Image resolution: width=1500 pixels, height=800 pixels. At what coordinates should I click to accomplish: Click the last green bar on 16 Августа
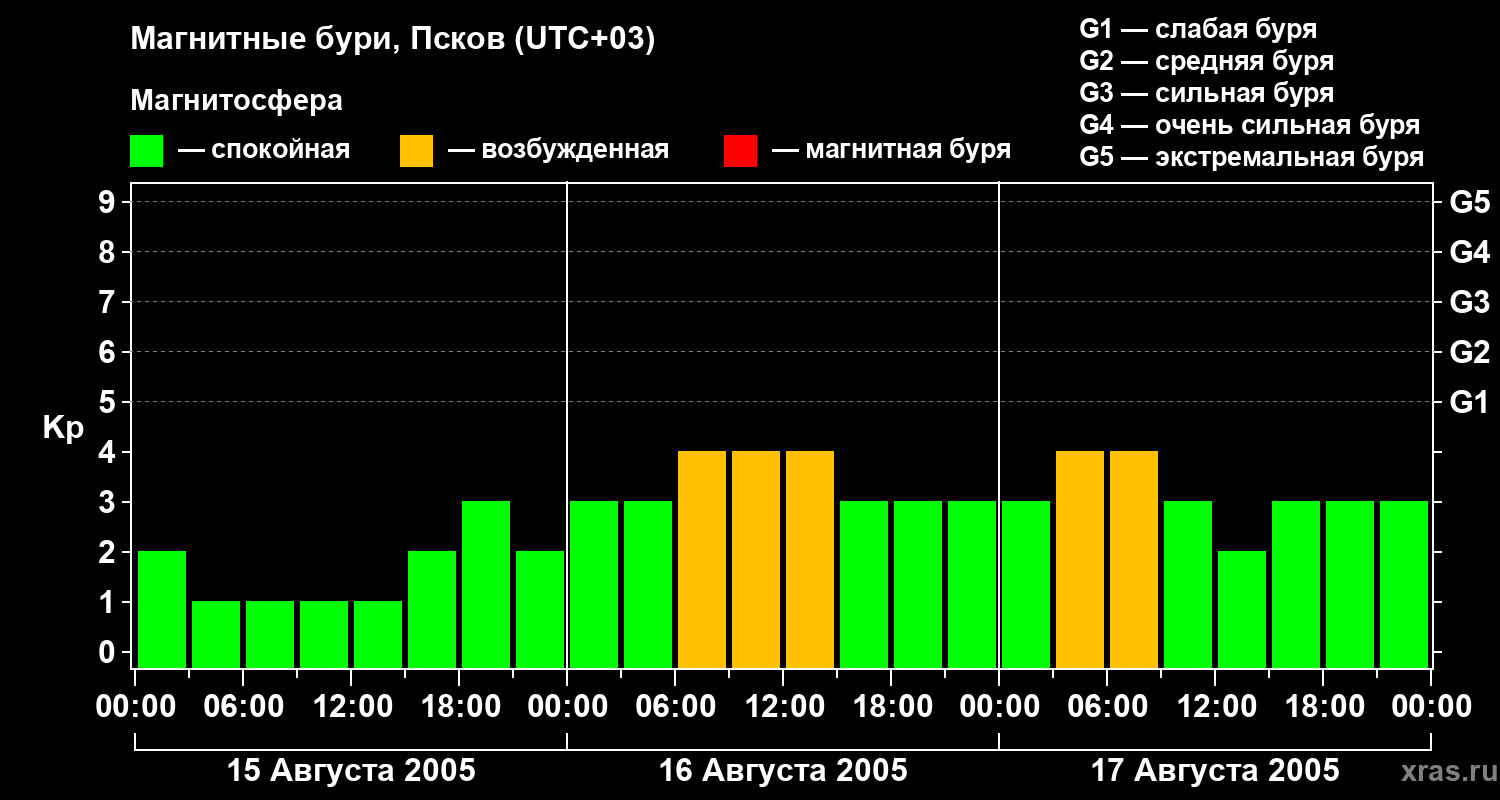[x=972, y=584]
